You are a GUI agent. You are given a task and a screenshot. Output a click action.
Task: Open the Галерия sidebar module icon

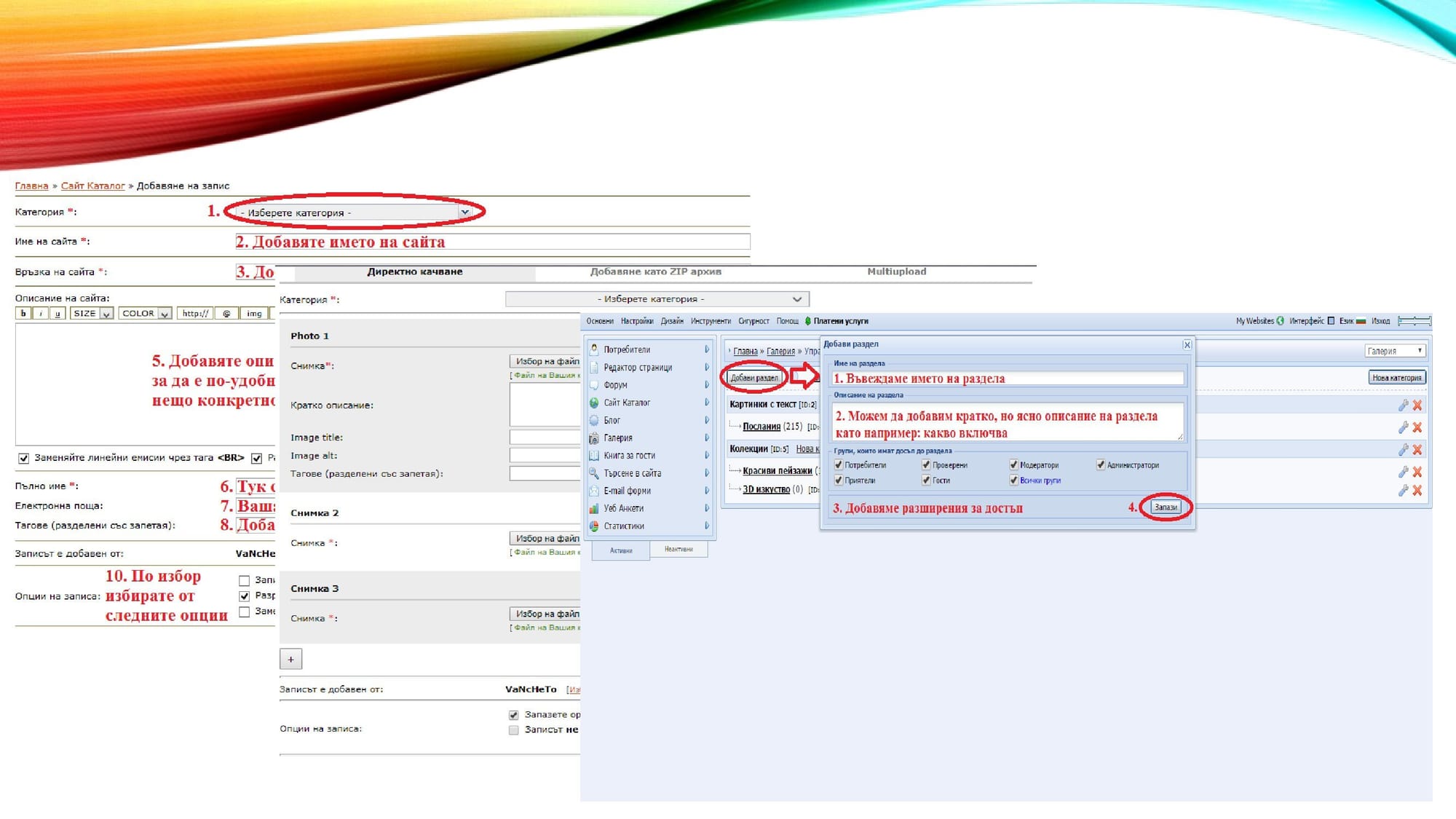point(594,438)
